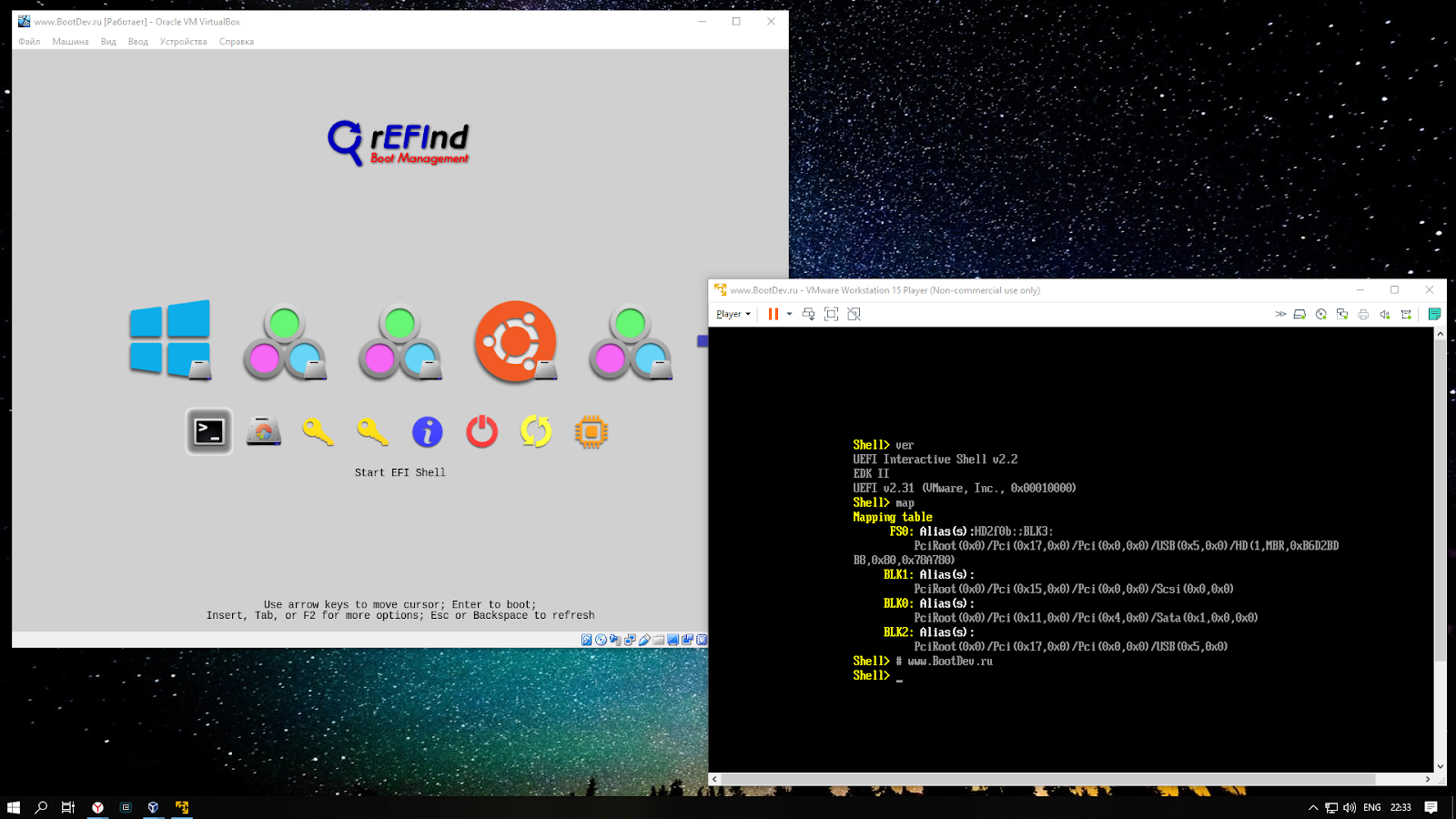The height and width of the screenshot is (819, 1456).
Task: Open Yandex browser from taskbar
Action: click(x=97, y=807)
